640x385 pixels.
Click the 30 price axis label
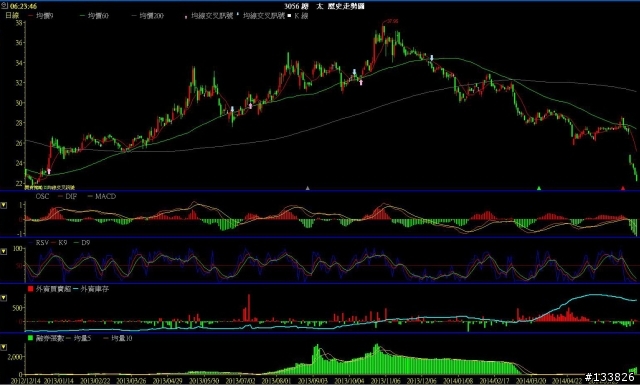point(19,103)
